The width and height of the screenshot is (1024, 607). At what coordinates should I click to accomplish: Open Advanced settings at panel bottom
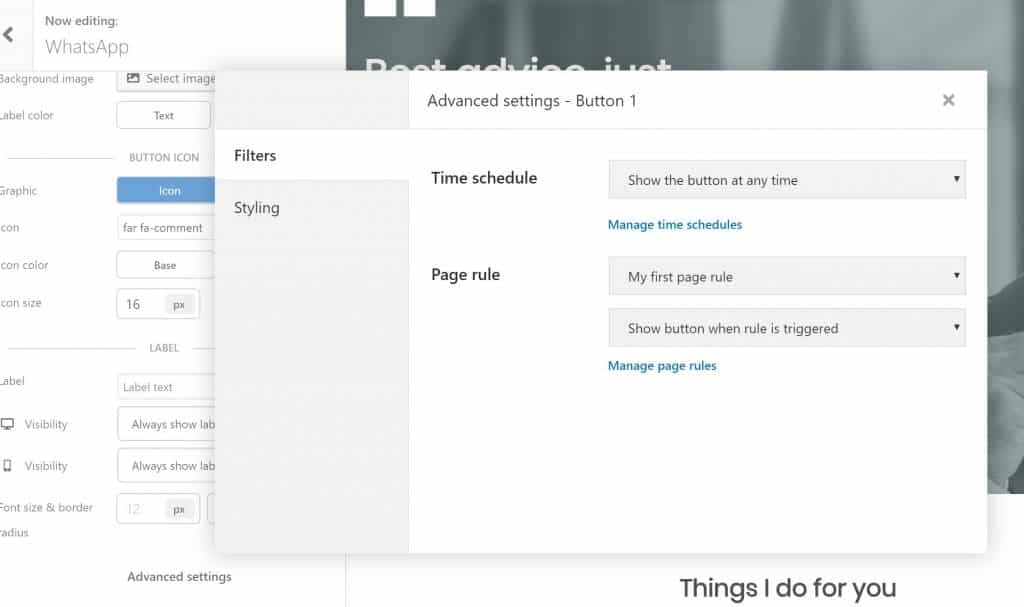pyautogui.click(x=179, y=577)
